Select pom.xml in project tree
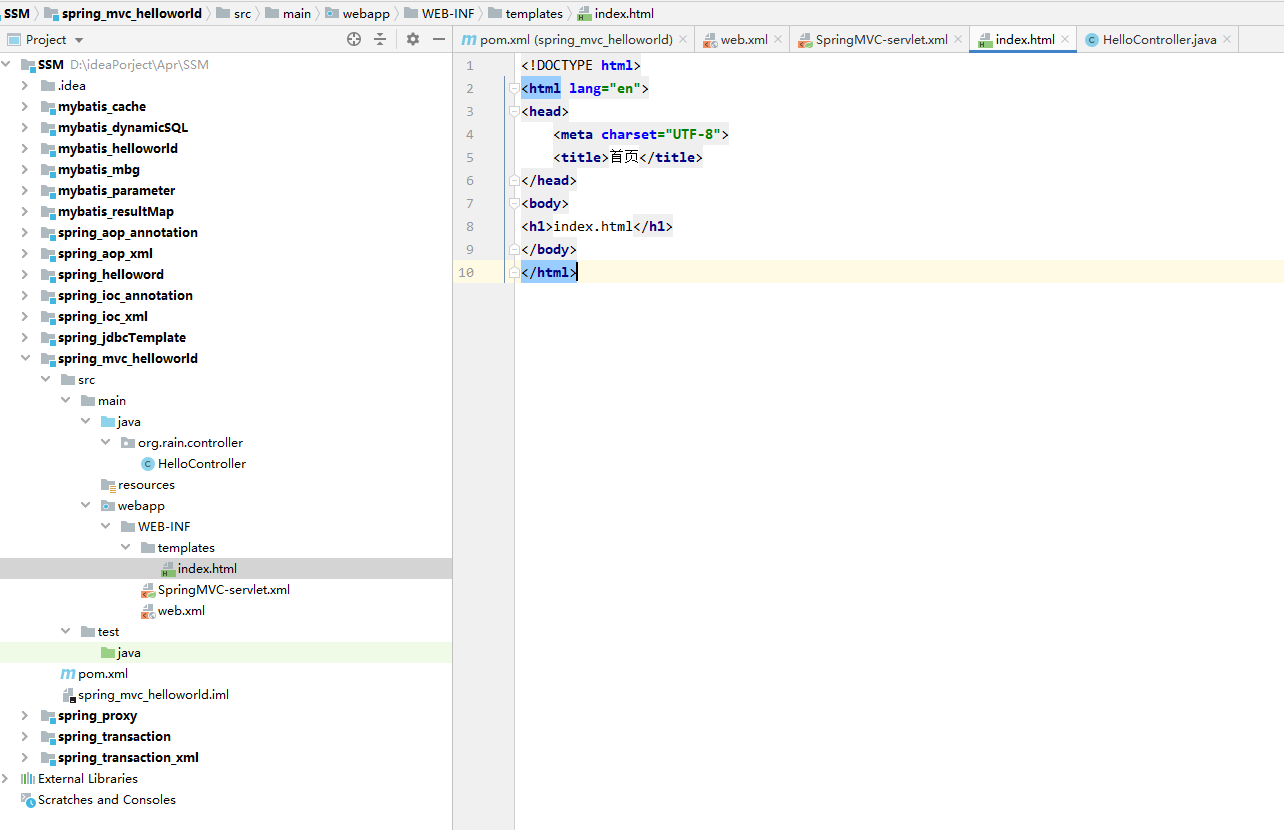This screenshot has width=1284, height=830. 103,673
